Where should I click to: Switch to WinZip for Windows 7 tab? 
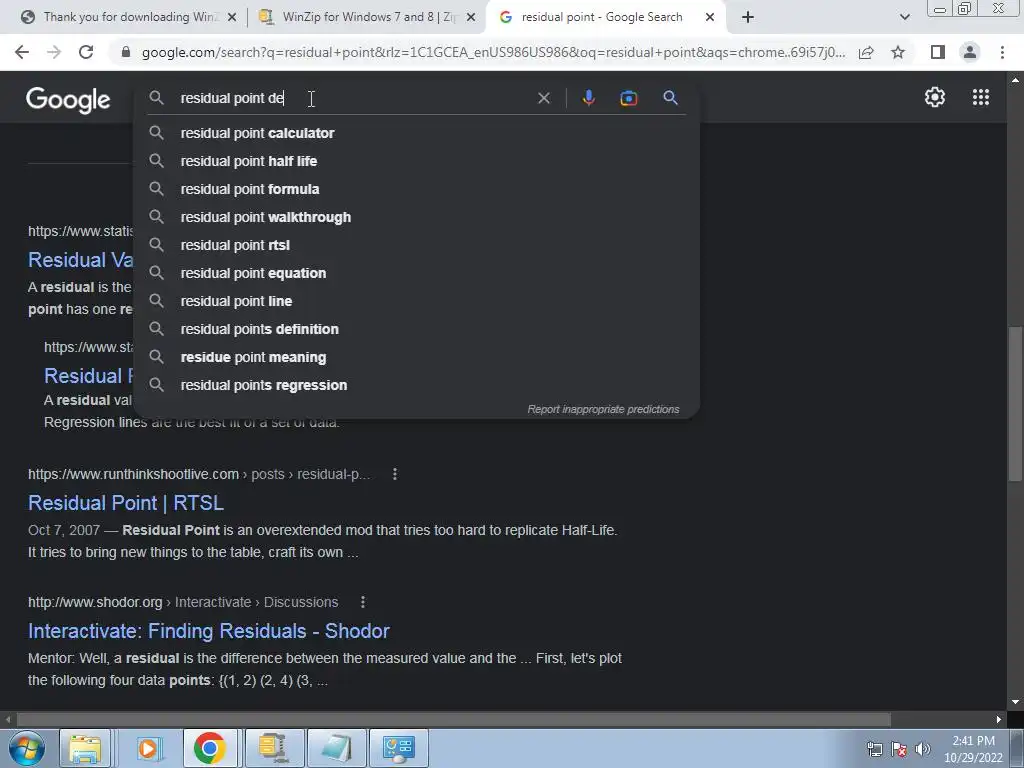(366, 18)
